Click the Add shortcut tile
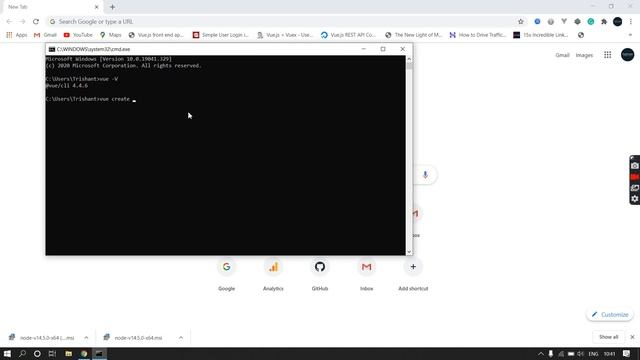 click(413, 274)
